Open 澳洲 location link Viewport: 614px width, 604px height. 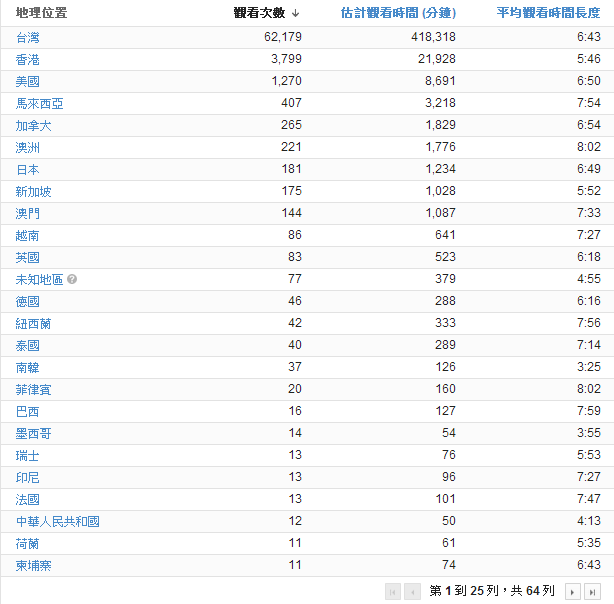point(27,147)
